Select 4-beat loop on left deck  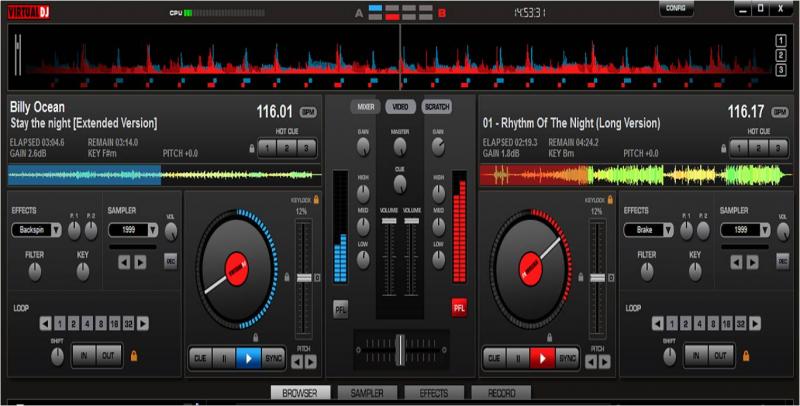[x=87, y=323]
